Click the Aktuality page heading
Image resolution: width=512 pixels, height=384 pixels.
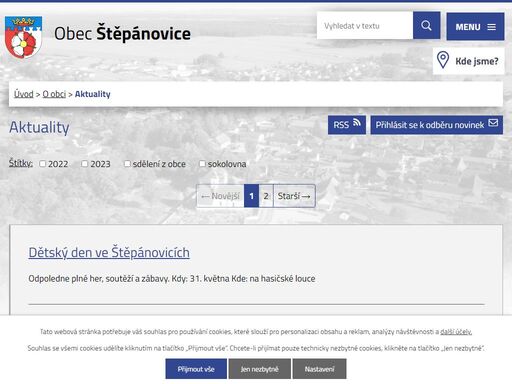tap(39, 127)
